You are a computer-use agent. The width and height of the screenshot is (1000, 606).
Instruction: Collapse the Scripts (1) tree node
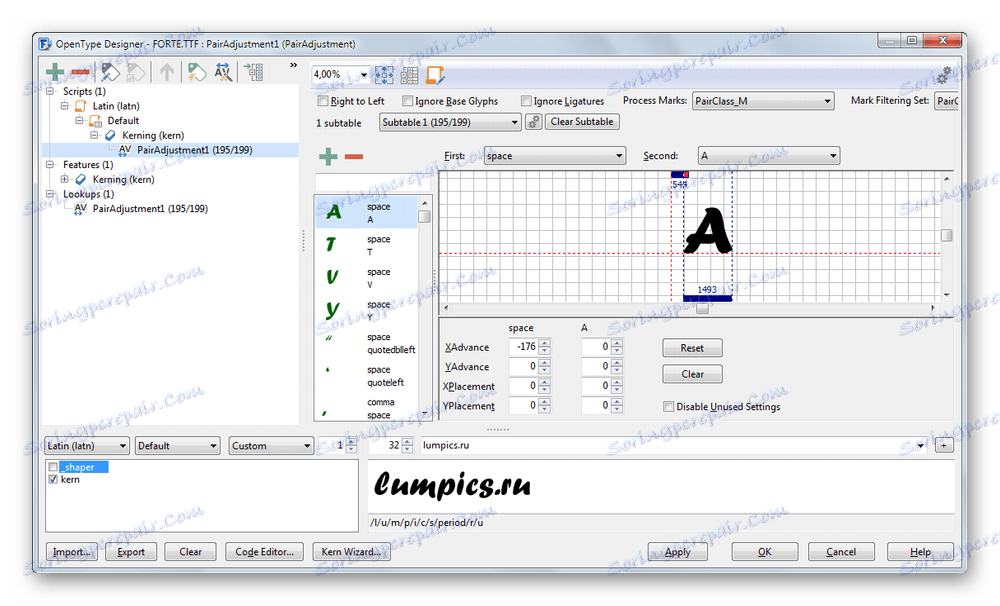(x=50, y=91)
